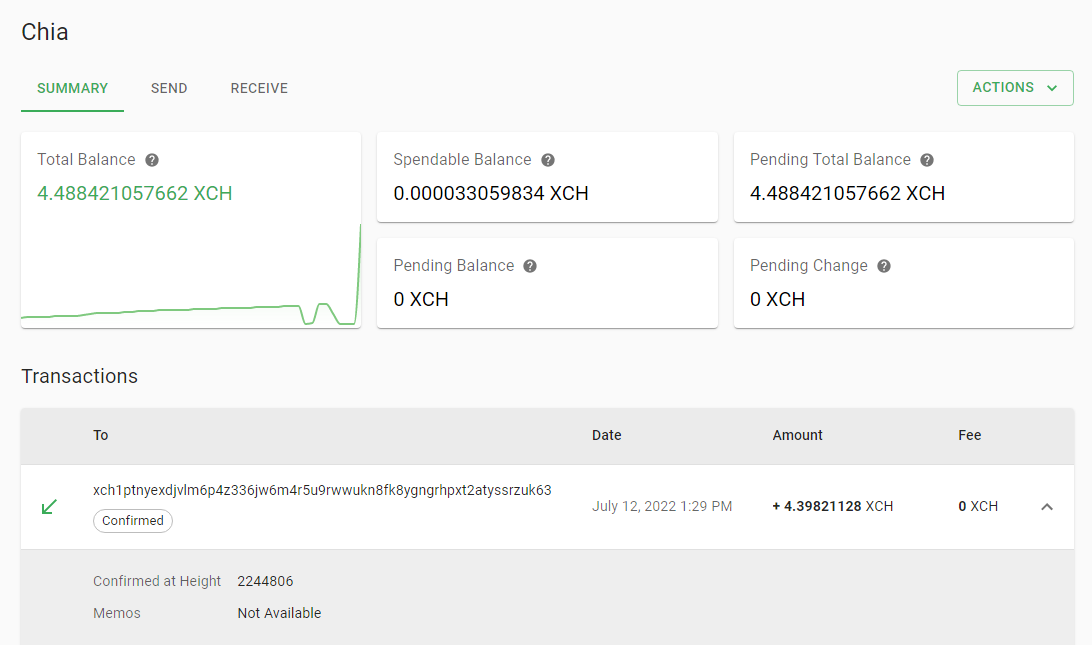The height and width of the screenshot is (645, 1092).
Task: Click the Pending Total Balance help icon
Action: pyautogui.click(x=926, y=159)
